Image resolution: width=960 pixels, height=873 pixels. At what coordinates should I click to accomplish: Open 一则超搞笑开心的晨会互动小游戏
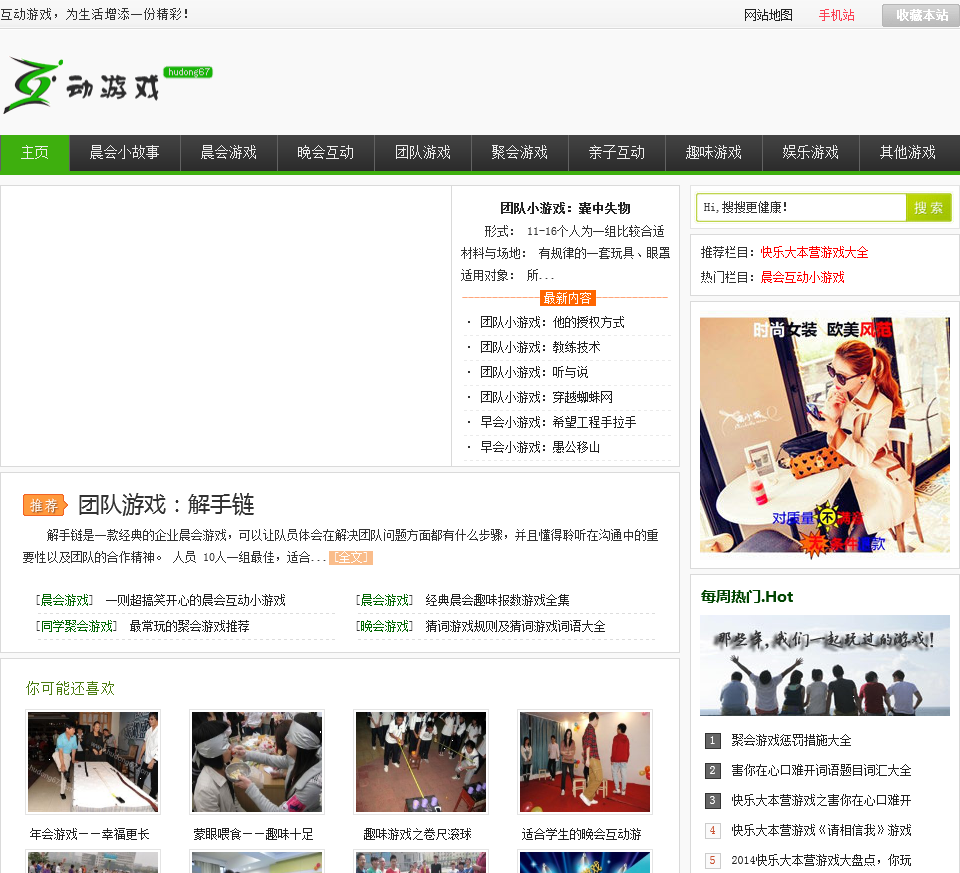(x=195, y=601)
